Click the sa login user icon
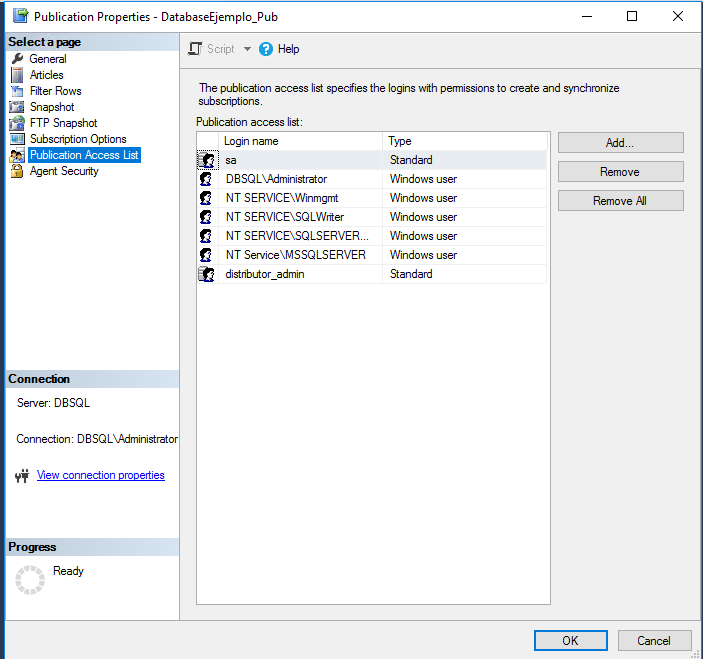The height and width of the screenshot is (659, 703). coord(207,160)
